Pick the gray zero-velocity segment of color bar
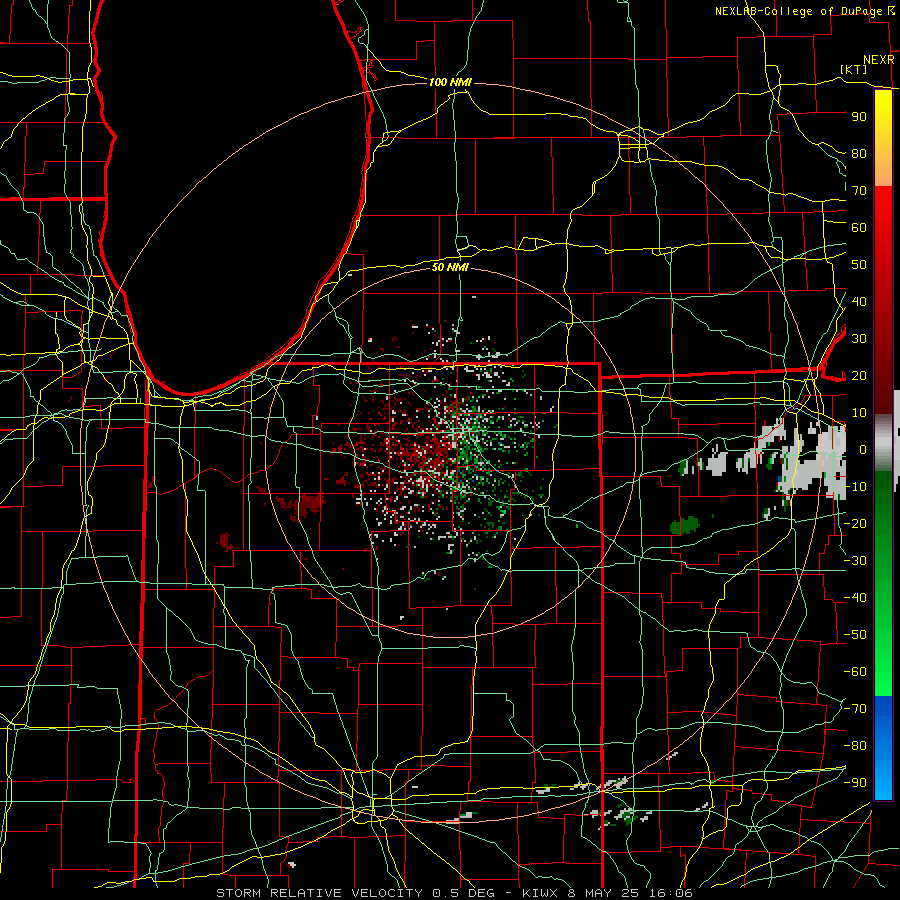 pos(883,443)
